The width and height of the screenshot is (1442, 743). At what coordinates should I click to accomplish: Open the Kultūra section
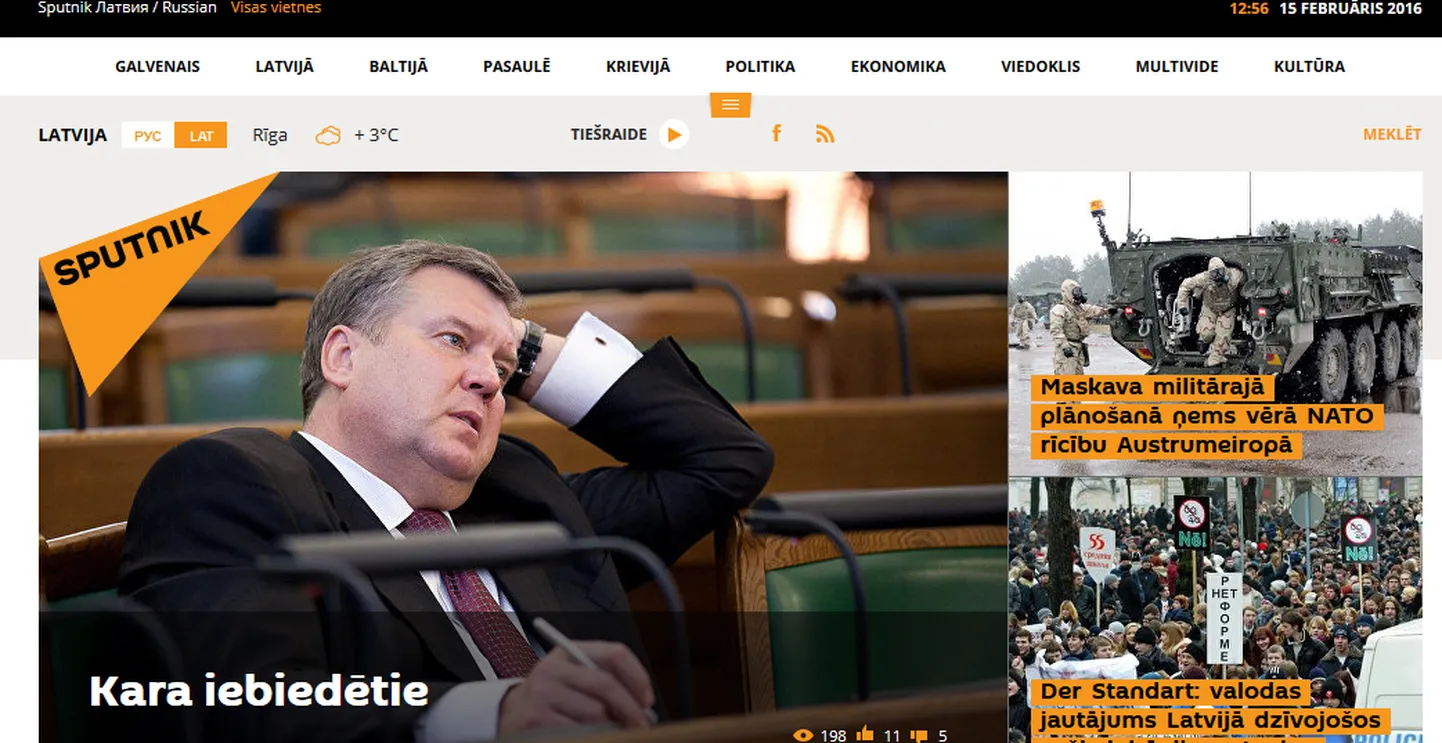coord(1309,67)
